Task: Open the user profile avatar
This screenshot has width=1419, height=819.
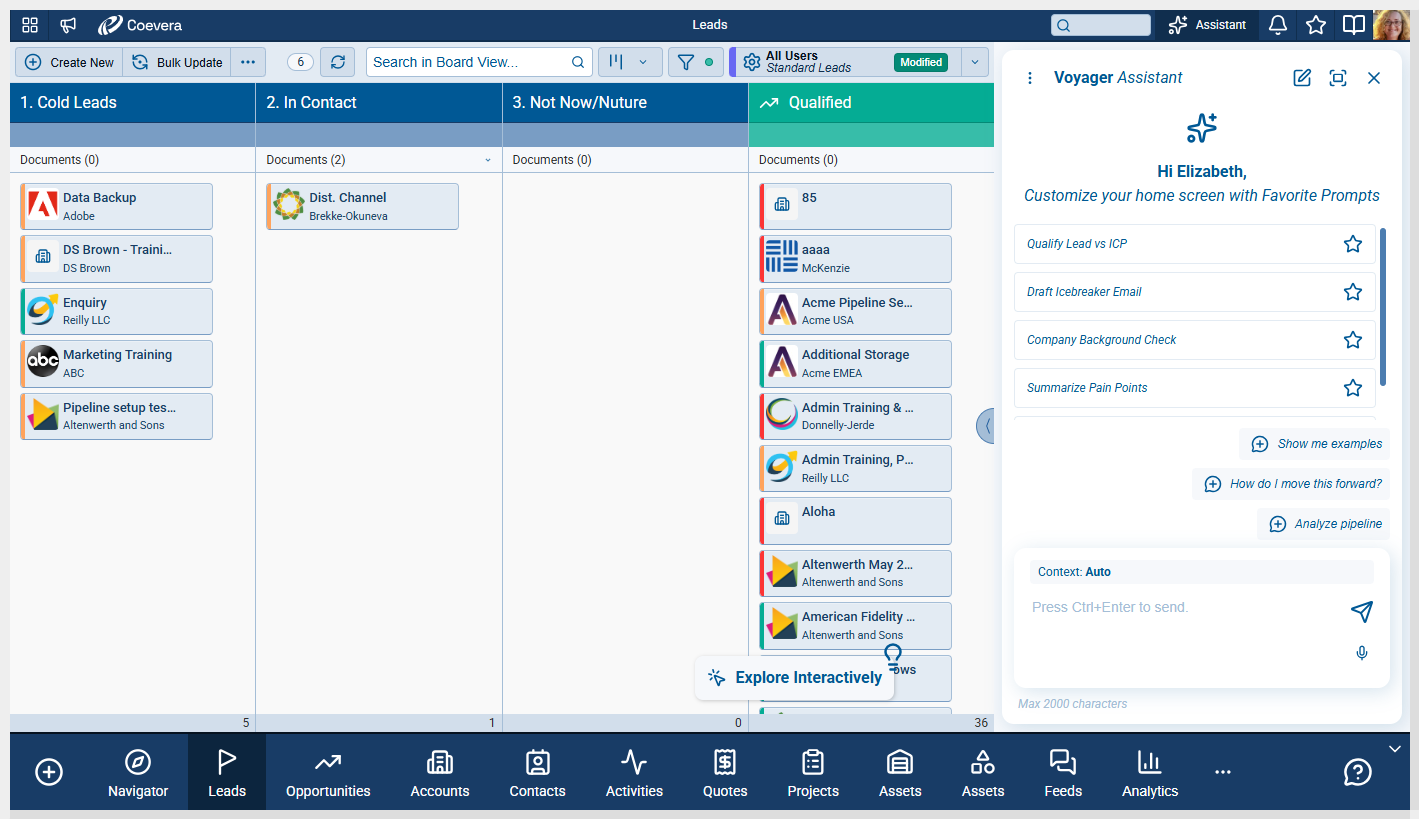Action: (x=1392, y=25)
